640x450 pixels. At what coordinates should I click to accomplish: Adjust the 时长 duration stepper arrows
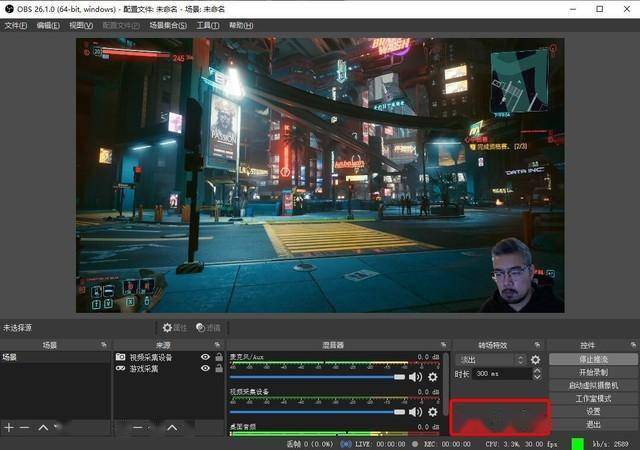tap(537, 374)
